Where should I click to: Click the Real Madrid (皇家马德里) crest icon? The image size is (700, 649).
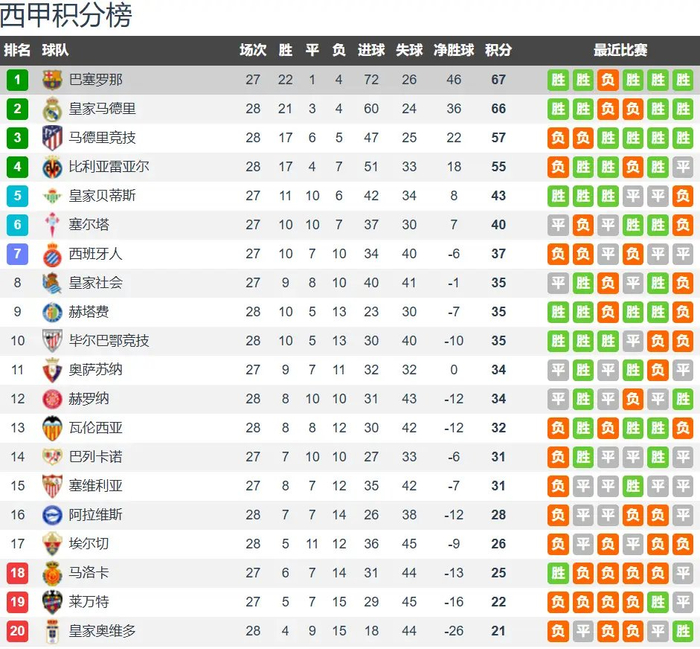[52, 109]
